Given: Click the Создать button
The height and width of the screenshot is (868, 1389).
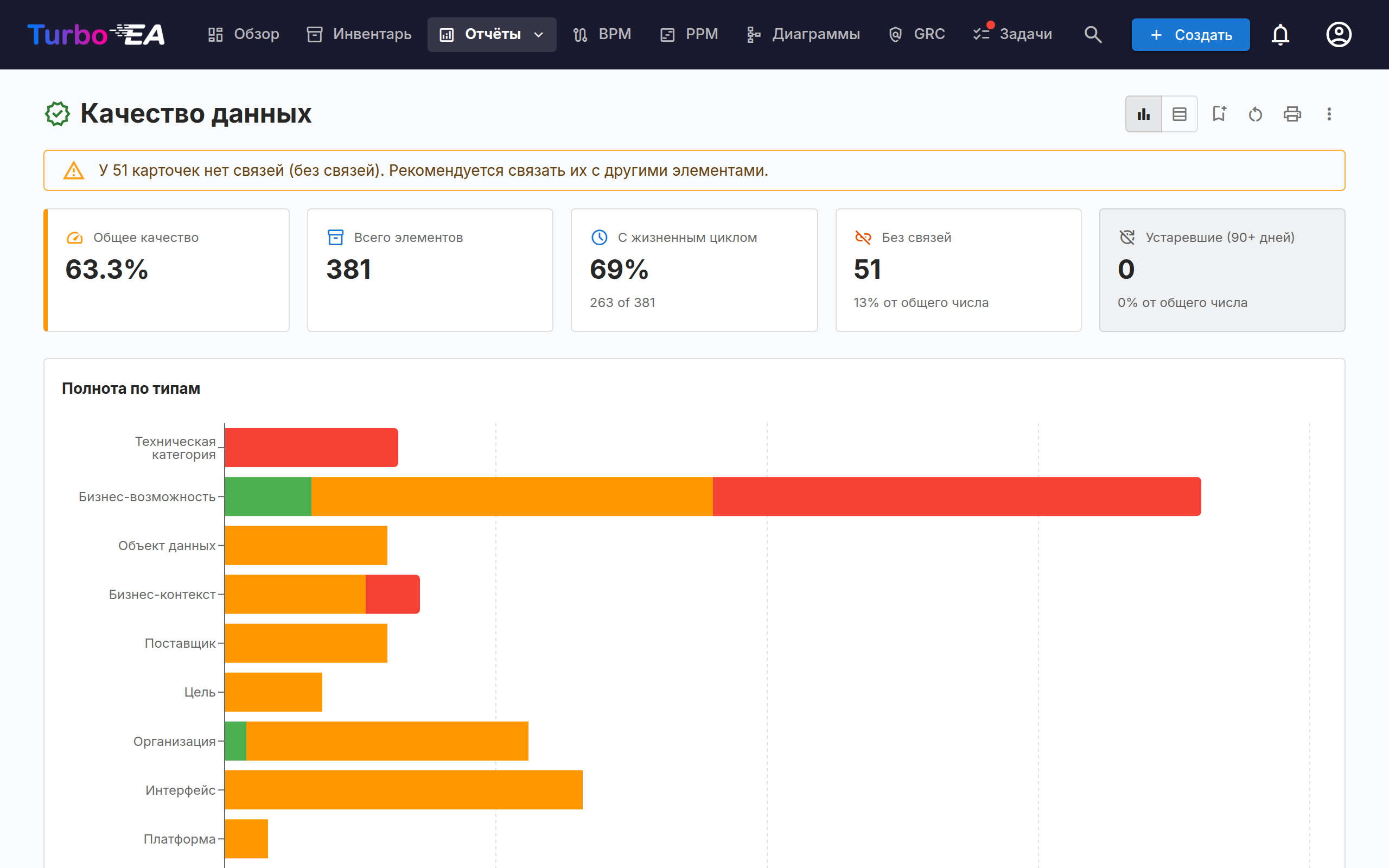Looking at the screenshot, I should point(1190,34).
